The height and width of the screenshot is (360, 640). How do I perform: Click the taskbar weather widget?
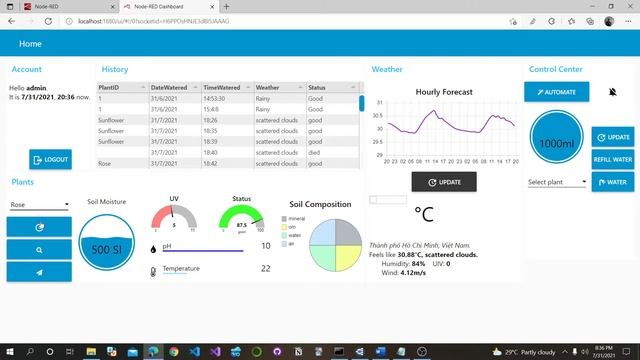(x=524, y=352)
